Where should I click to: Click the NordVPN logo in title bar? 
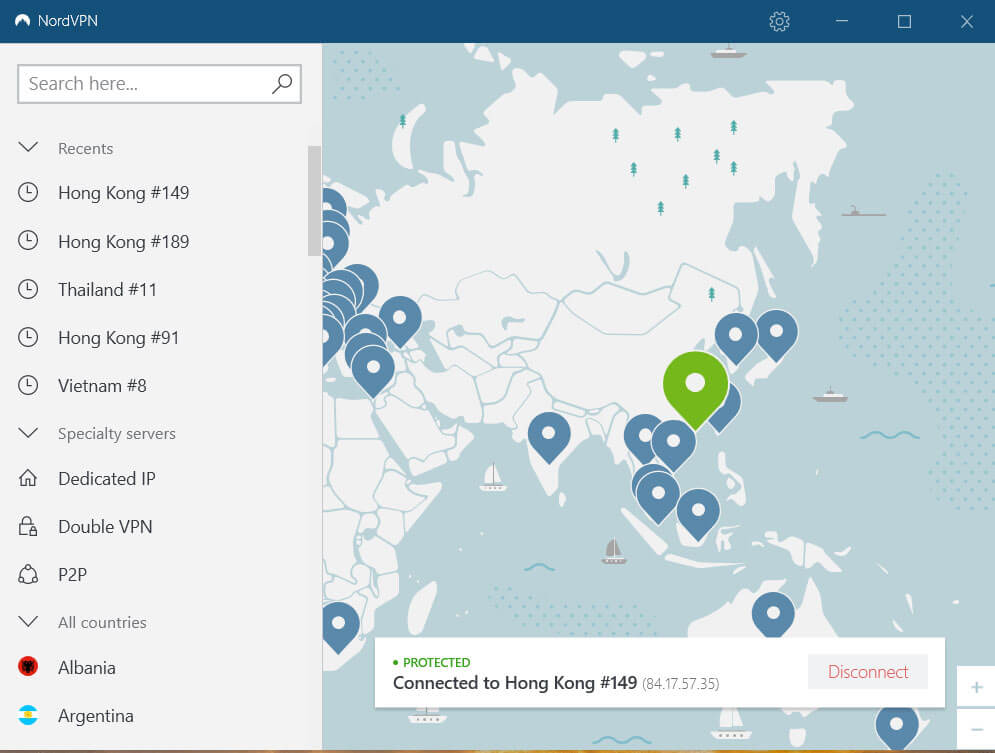pyautogui.click(x=23, y=21)
